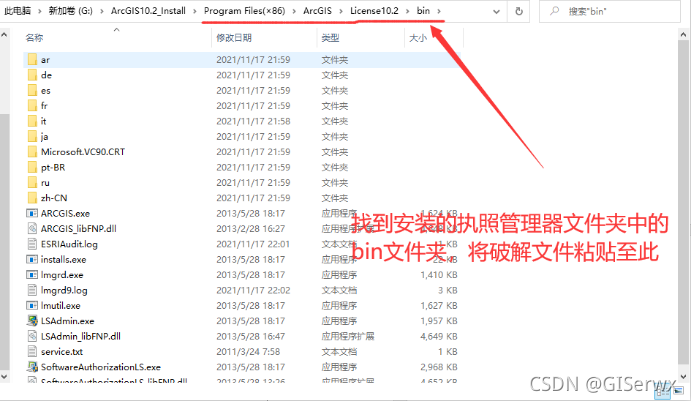The width and height of the screenshot is (692, 402).
Task: Sort files by 名称 column header
Action: pos(34,38)
